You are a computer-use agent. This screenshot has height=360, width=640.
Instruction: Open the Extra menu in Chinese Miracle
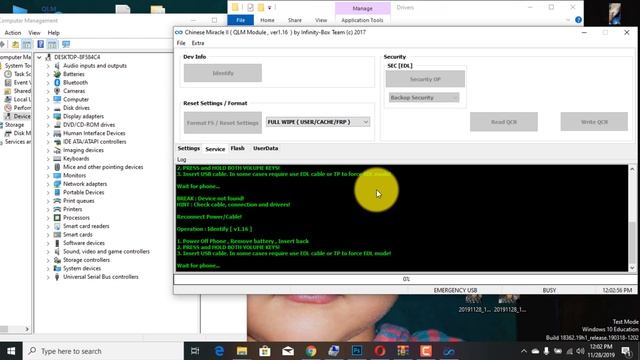point(198,43)
